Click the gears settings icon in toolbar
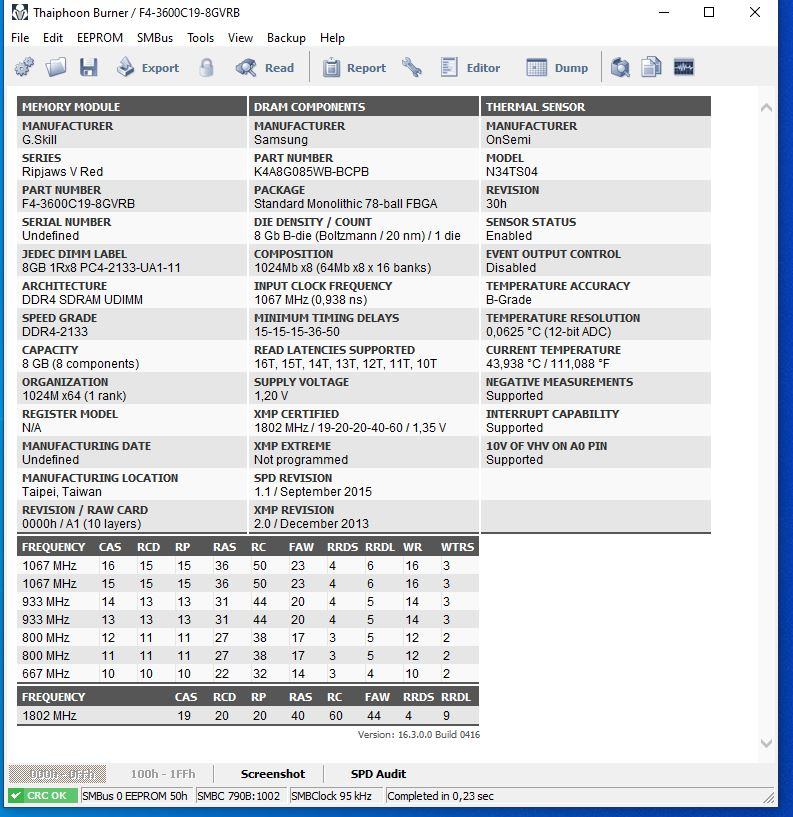 [x=24, y=67]
